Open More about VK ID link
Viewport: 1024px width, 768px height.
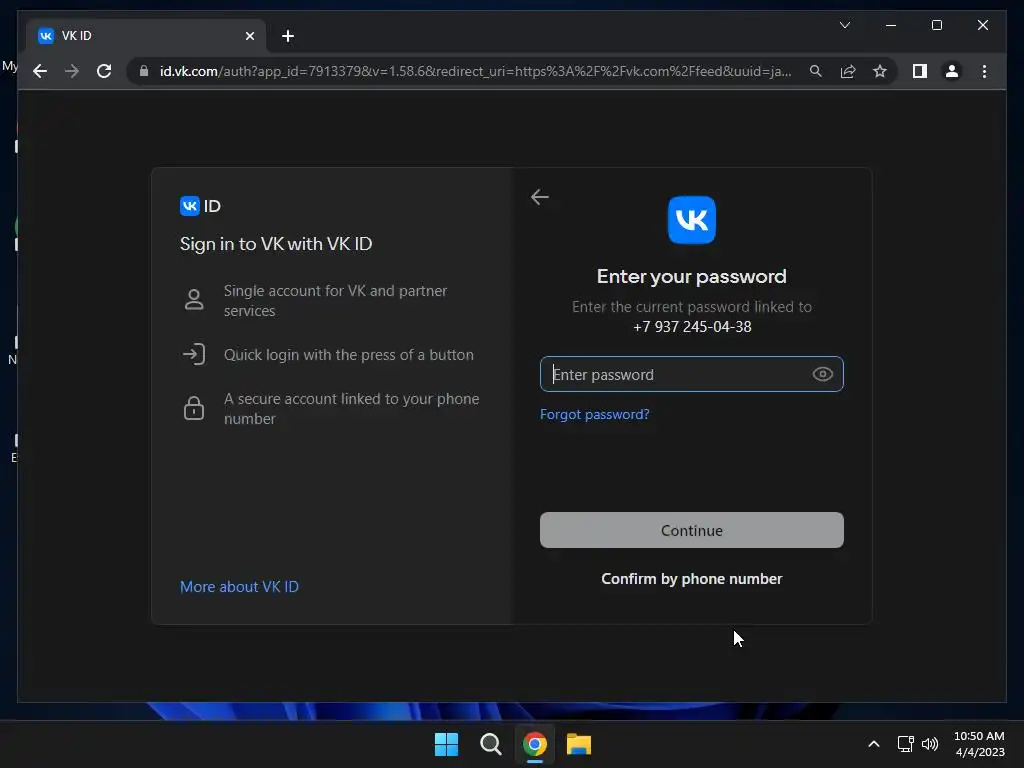click(x=239, y=586)
